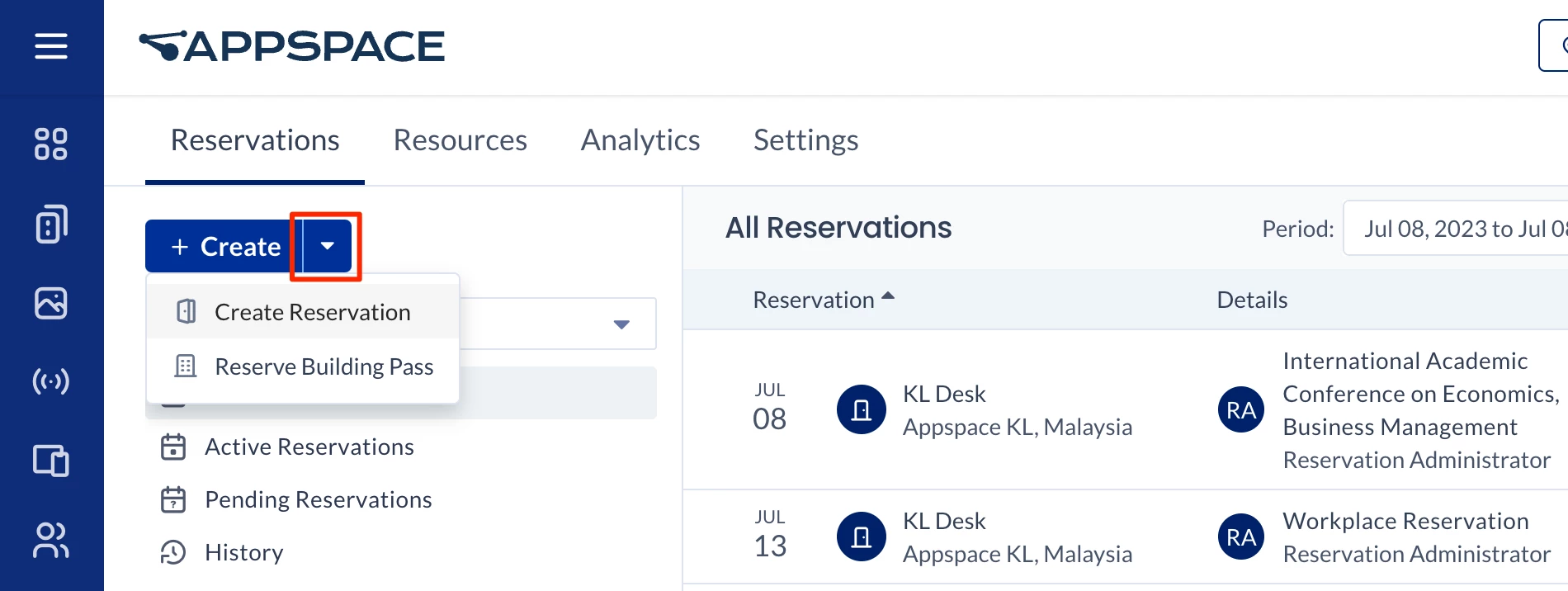1568x591 pixels.
Task: Switch to the Resources tab
Action: 460,140
